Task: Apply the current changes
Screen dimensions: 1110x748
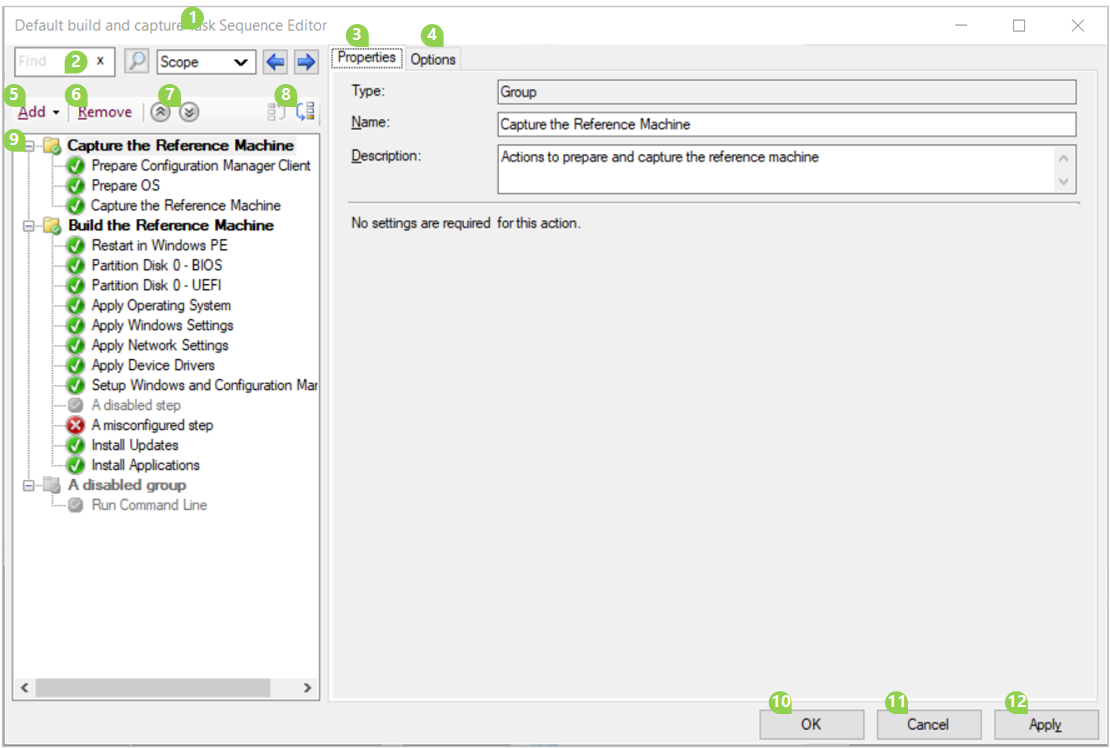Action: pos(1045,724)
